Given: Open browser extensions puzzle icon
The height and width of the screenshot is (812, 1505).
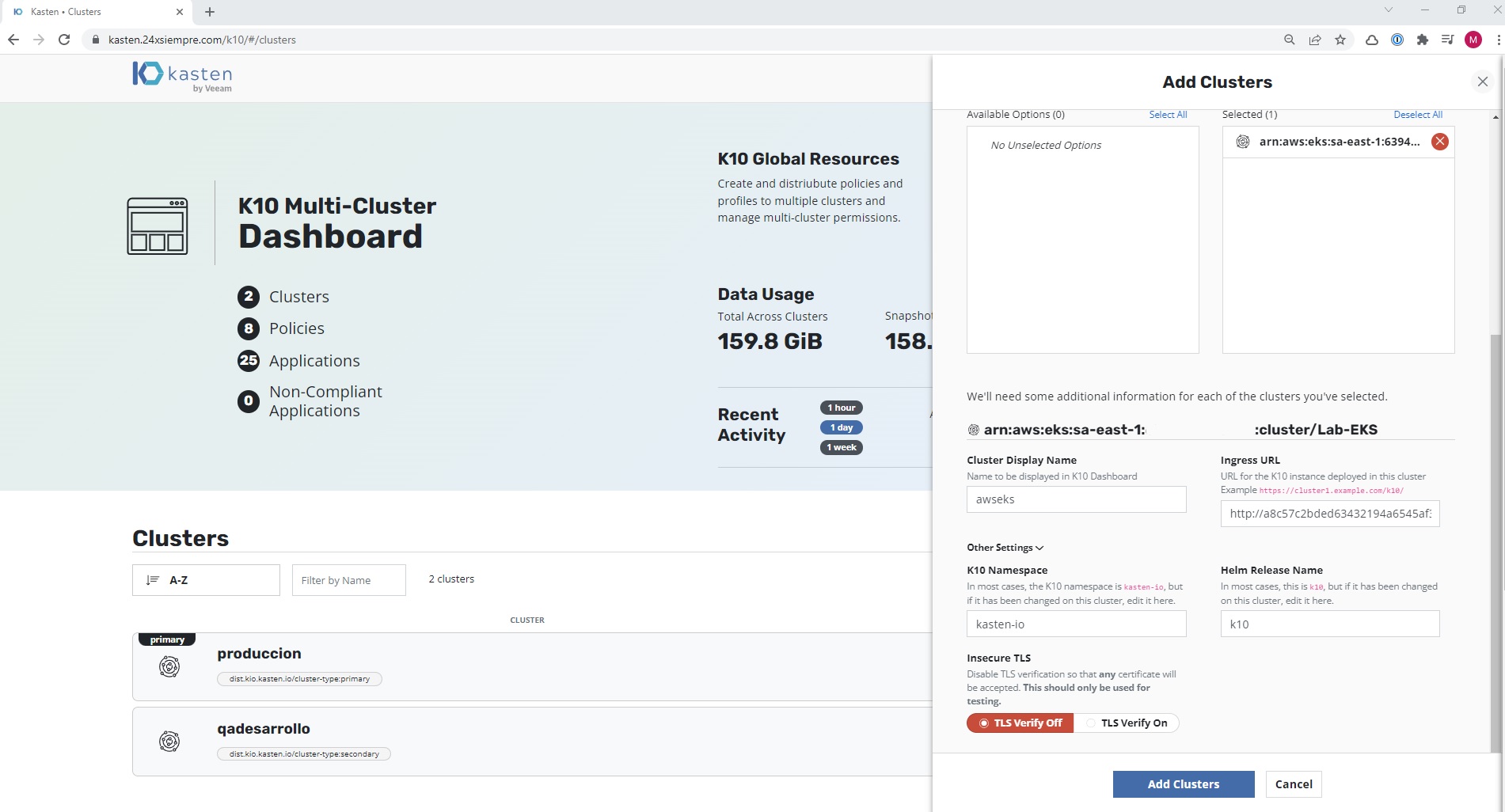Looking at the screenshot, I should point(1422,40).
